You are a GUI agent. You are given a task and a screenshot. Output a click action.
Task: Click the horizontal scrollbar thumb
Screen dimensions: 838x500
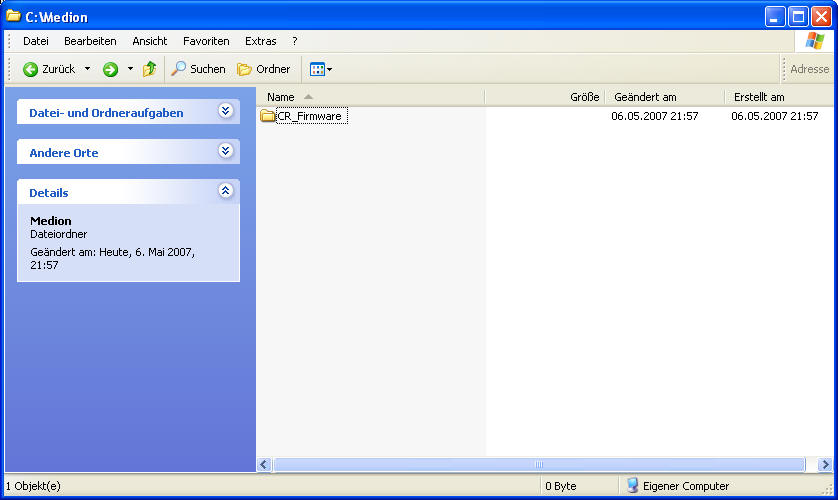(x=539, y=465)
